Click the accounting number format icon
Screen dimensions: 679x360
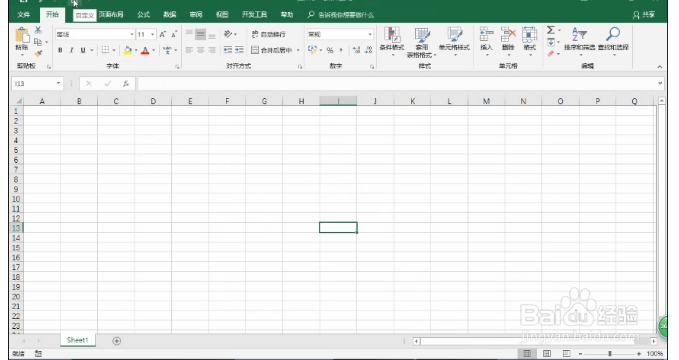click(312, 50)
